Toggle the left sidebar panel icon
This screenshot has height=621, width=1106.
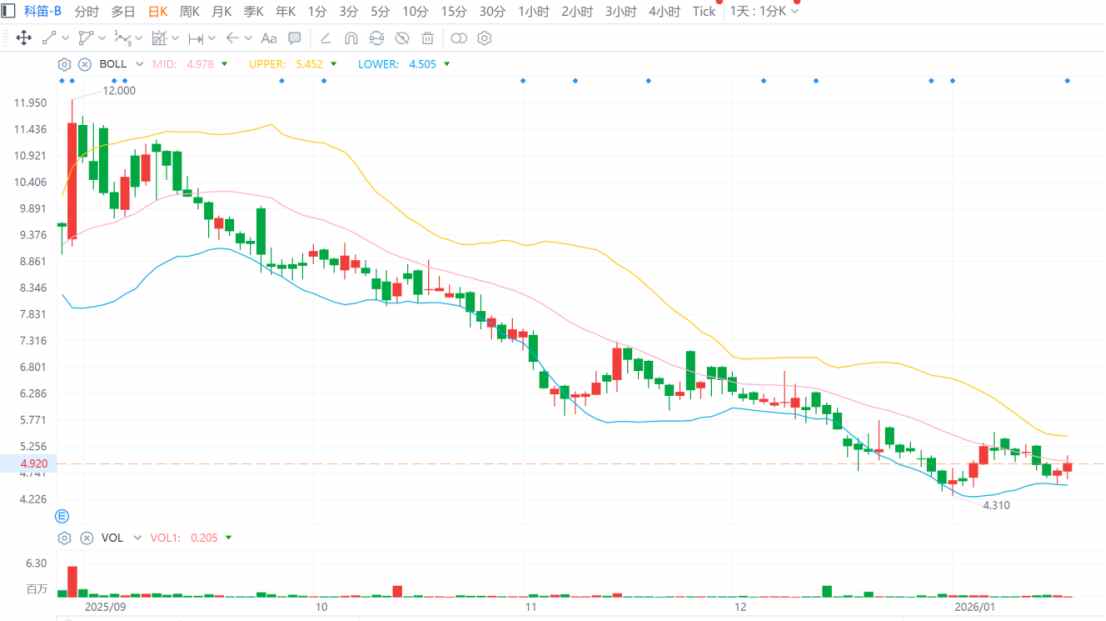[x=8, y=11]
